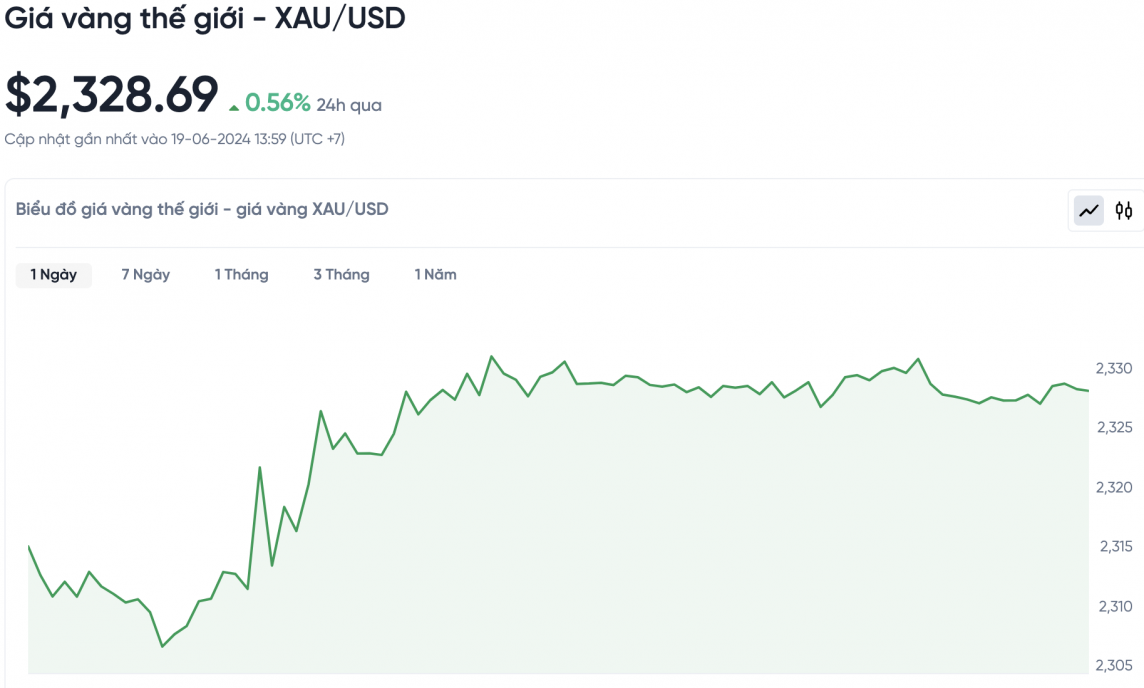
Task: Select the 7 Ngày time range tab
Action: pyautogui.click(x=146, y=275)
